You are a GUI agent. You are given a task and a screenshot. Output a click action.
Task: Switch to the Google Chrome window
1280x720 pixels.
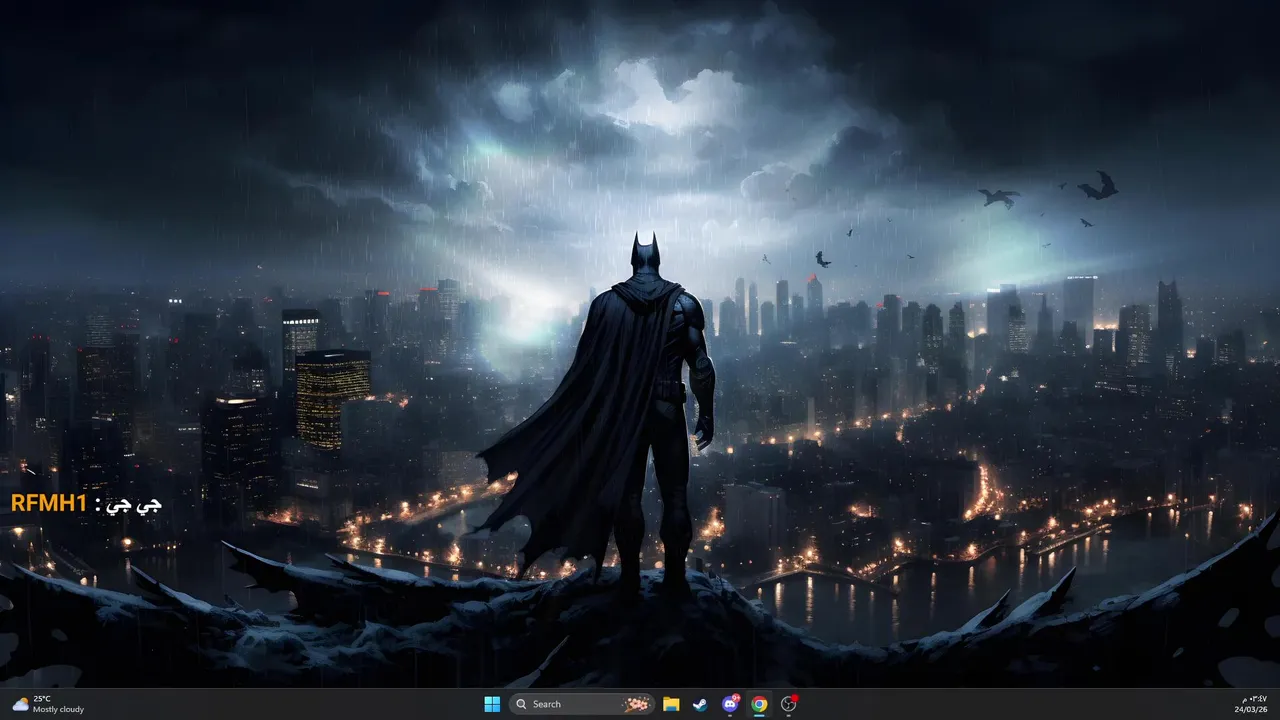coord(759,704)
